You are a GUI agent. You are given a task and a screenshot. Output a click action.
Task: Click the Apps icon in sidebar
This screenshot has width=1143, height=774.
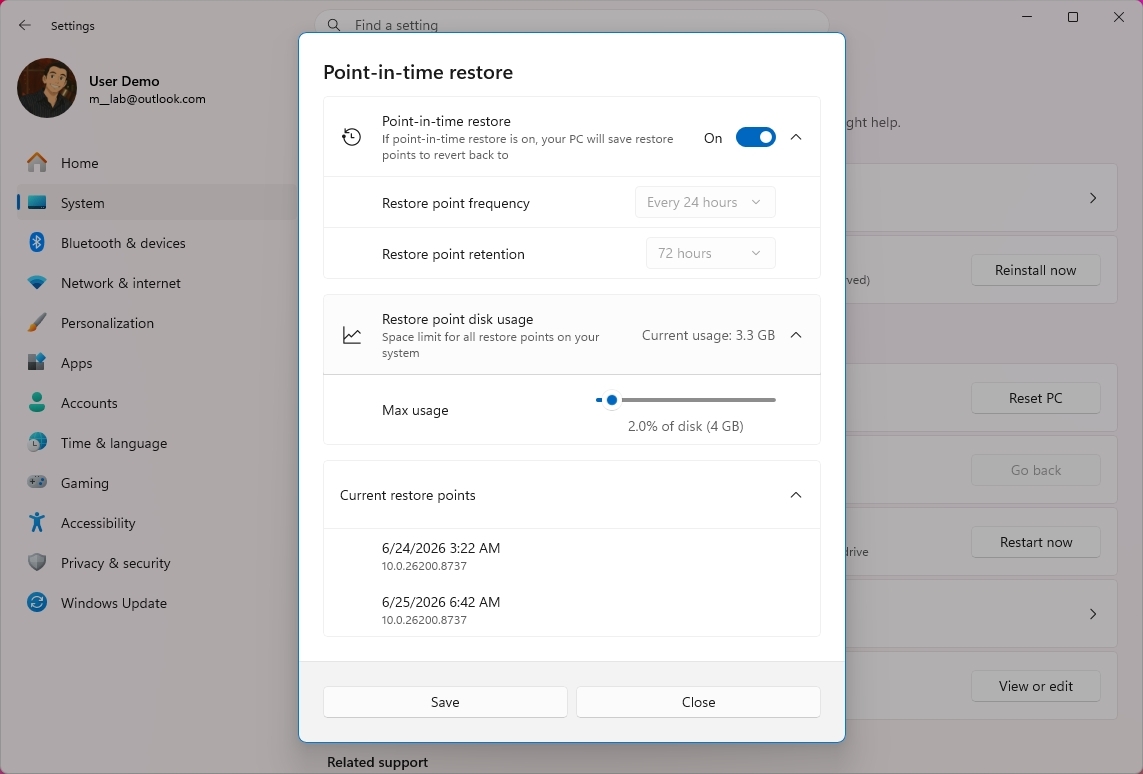click(36, 362)
